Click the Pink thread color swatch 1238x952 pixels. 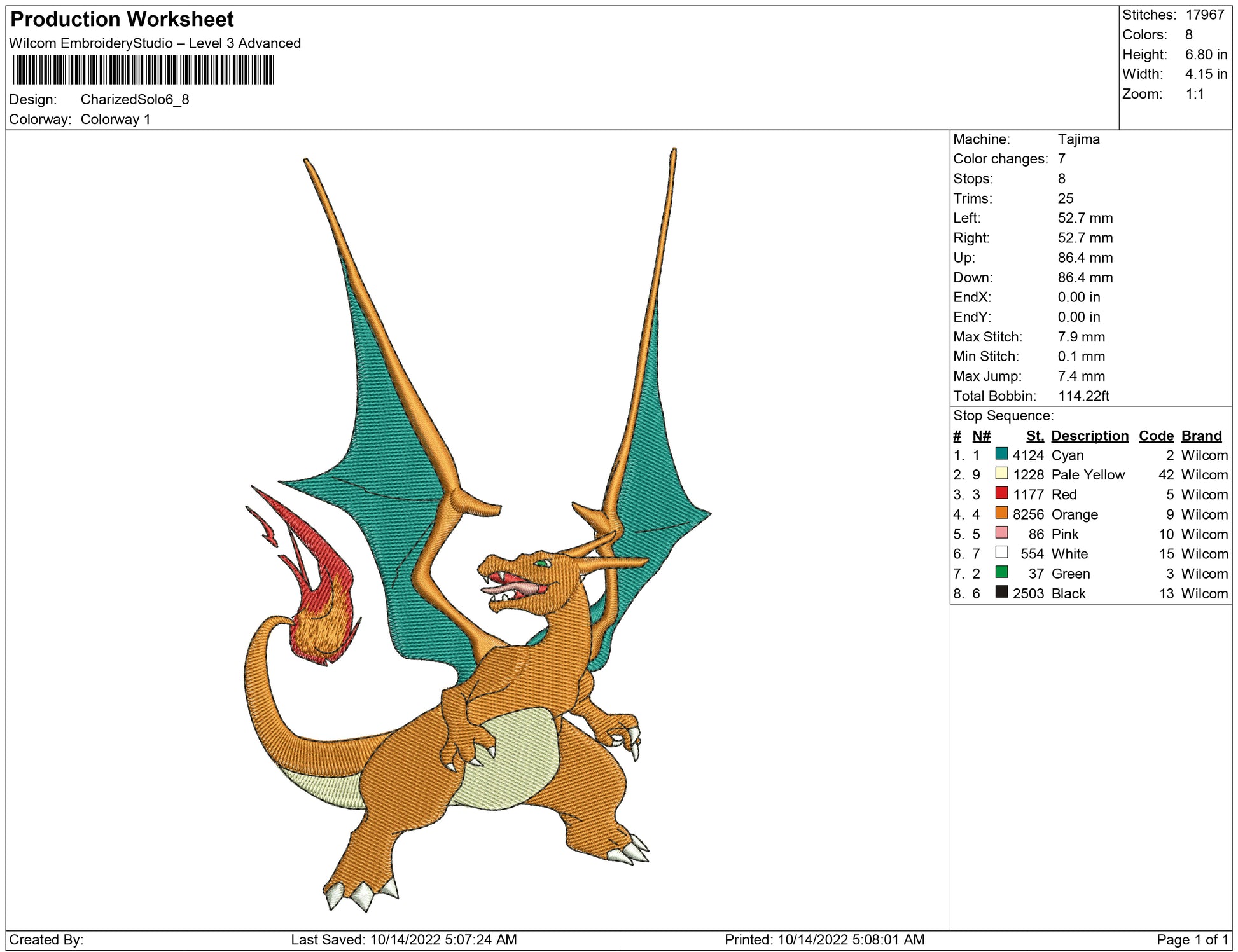1001,532
